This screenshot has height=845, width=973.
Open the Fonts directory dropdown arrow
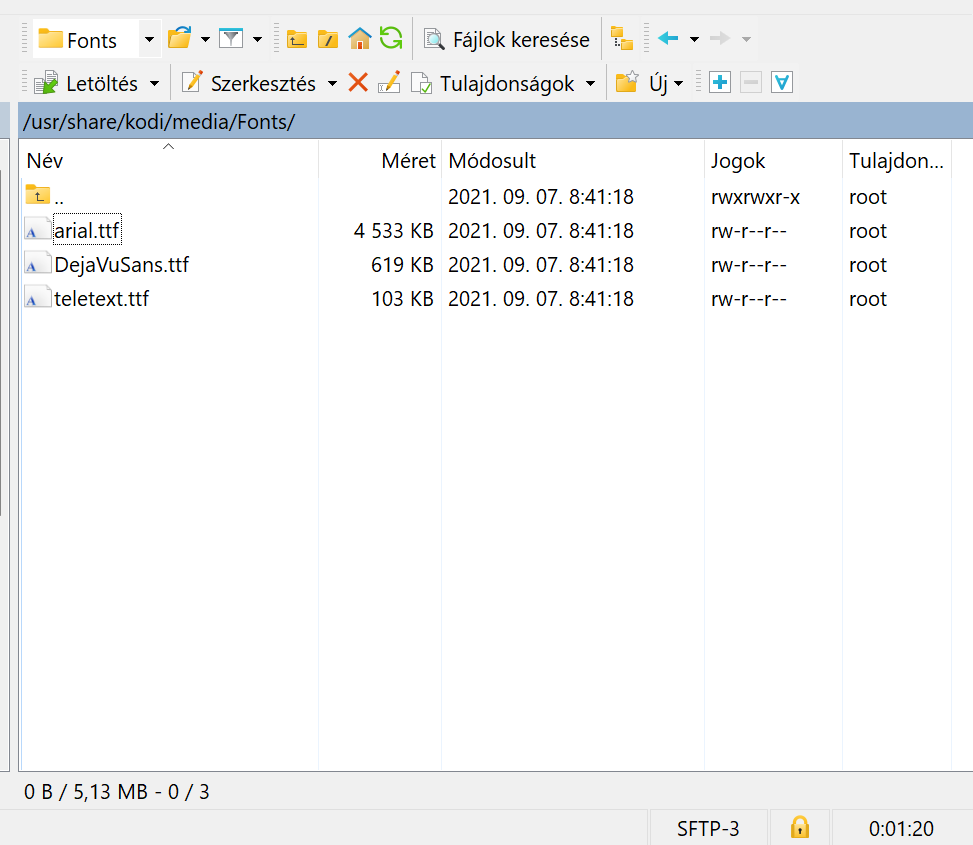(149, 39)
